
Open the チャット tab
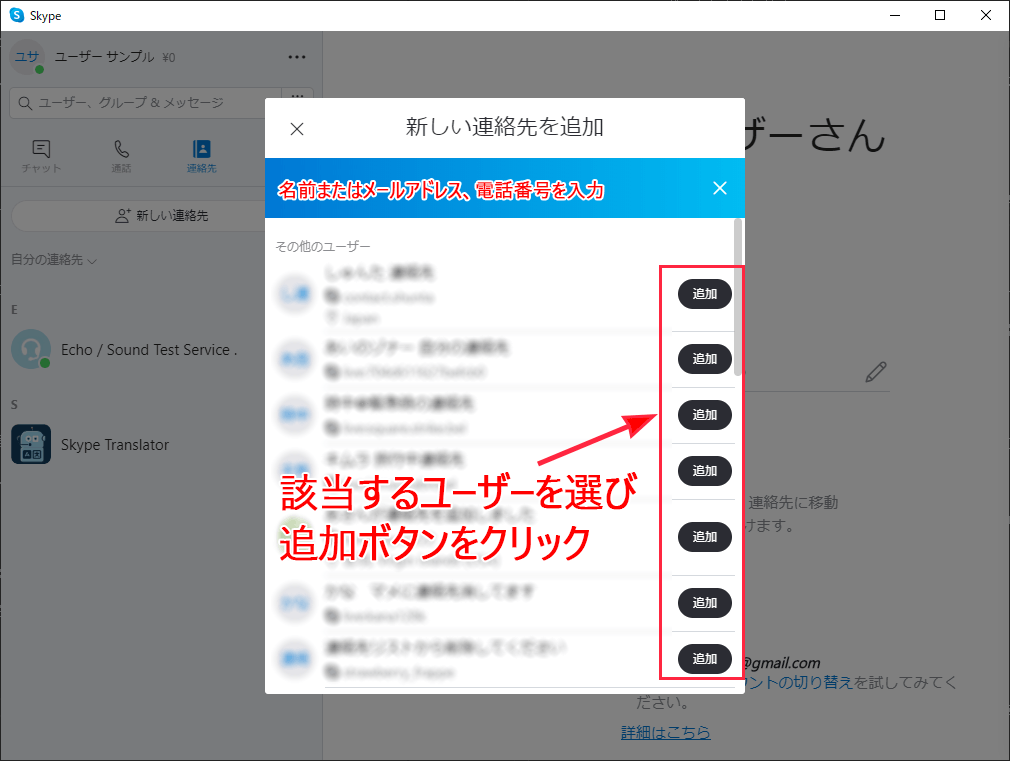[x=41, y=156]
